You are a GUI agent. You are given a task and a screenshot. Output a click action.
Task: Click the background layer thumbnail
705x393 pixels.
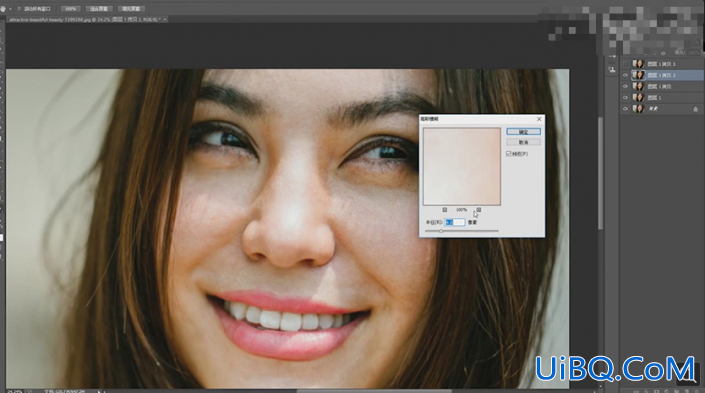pos(638,109)
